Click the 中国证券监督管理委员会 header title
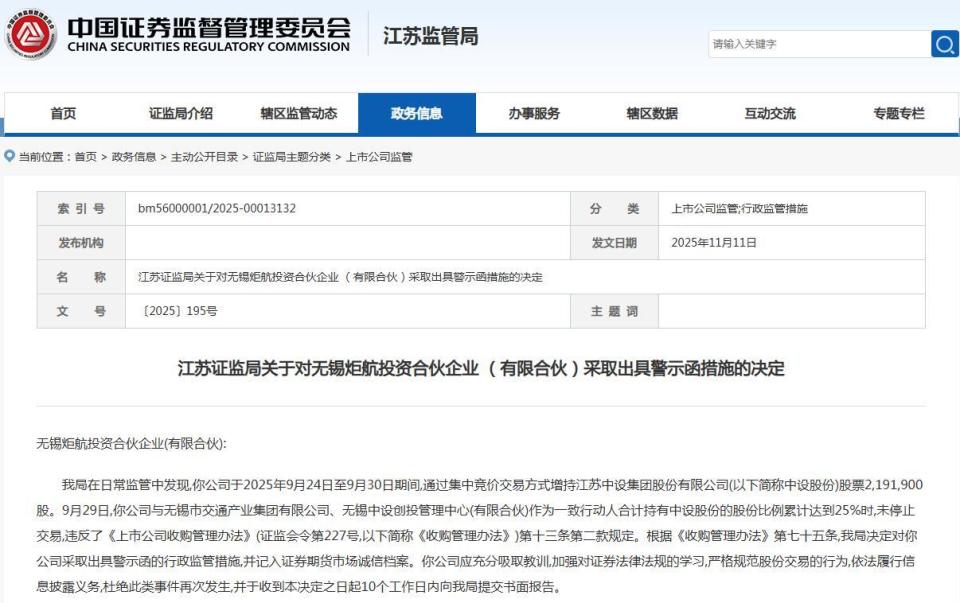The width and height of the screenshot is (960, 603). pos(211,26)
